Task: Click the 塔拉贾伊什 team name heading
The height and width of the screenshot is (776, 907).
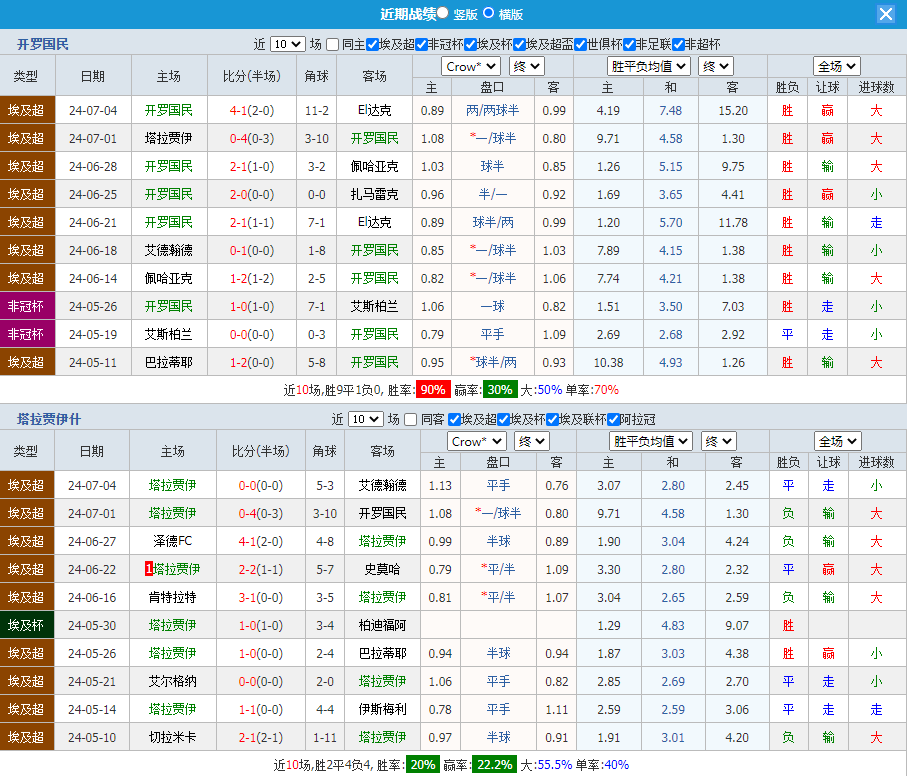Action: pos(49,419)
